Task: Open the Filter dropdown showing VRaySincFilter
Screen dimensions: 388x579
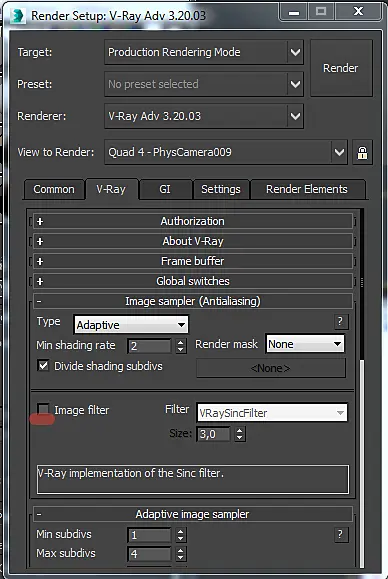Action: [272, 413]
